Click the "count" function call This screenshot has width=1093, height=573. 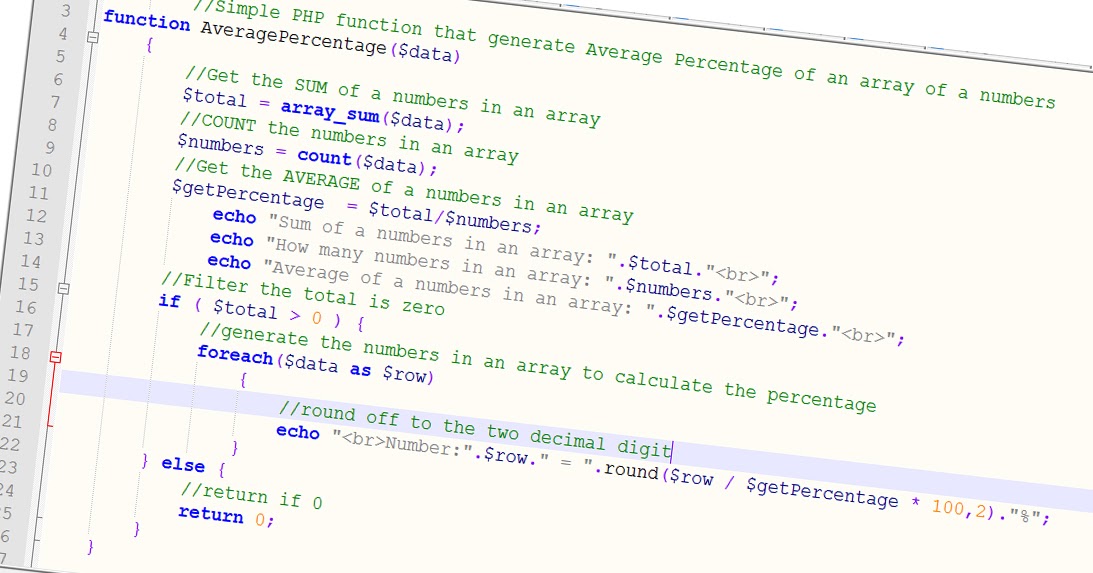point(324,155)
